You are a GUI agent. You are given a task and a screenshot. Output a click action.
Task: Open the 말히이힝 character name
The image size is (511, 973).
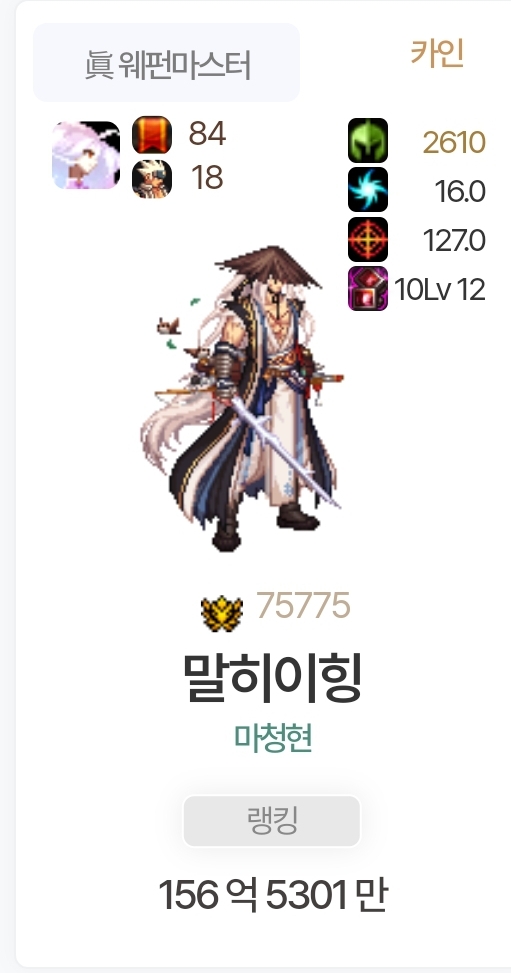pos(272,677)
